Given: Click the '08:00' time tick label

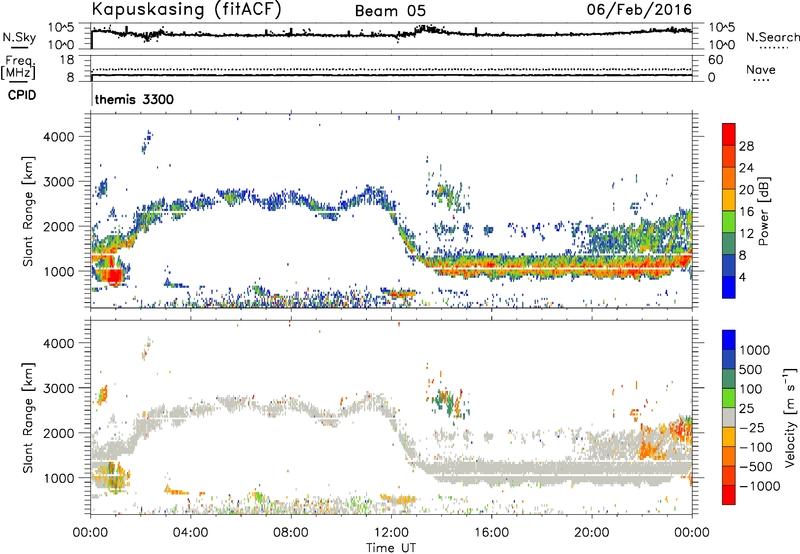Looking at the screenshot, I should 290,533.
